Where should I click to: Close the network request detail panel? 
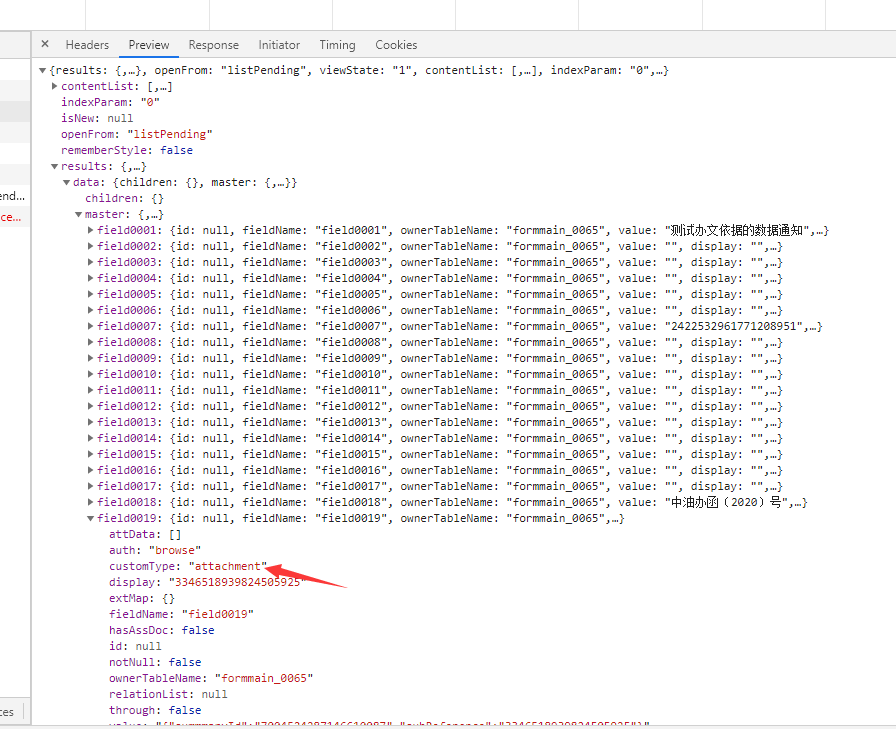tap(45, 45)
